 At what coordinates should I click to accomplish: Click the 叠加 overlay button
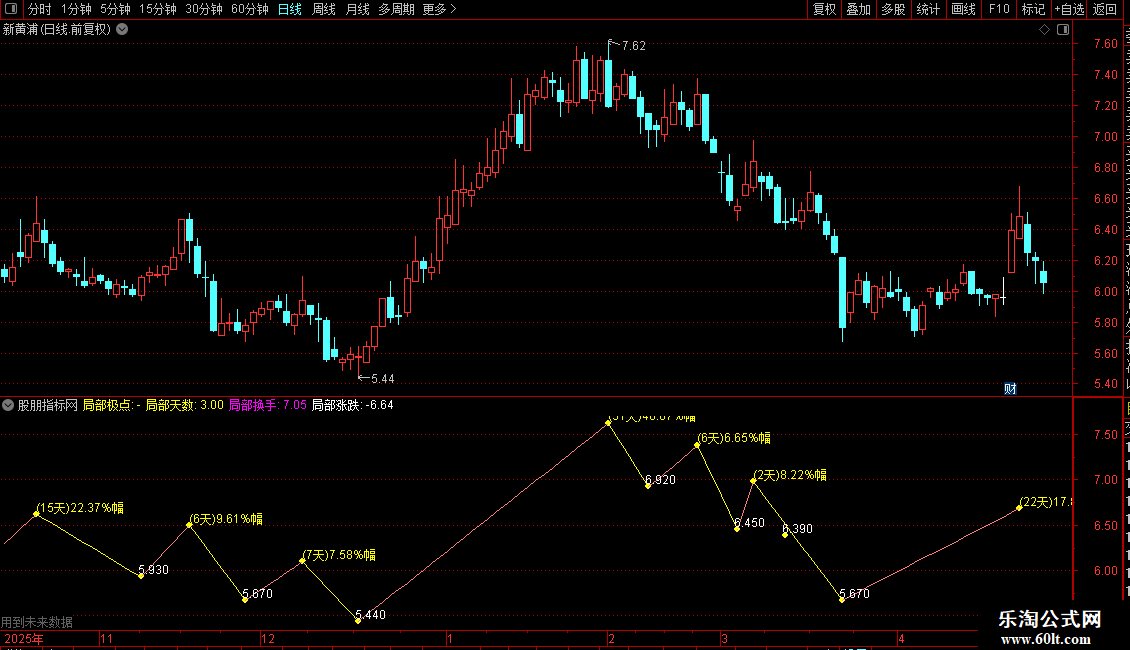tap(858, 9)
